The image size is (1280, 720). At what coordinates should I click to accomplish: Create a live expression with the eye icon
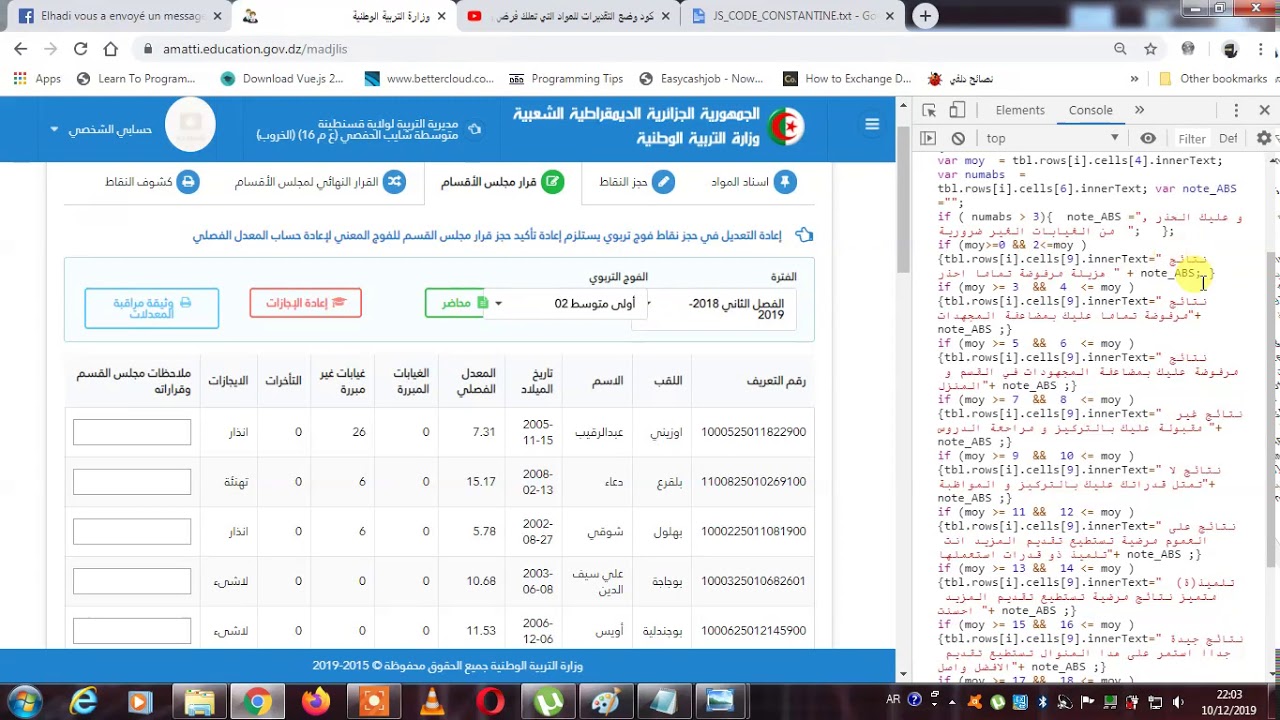pyautogui.click(x=1148, y=138)
